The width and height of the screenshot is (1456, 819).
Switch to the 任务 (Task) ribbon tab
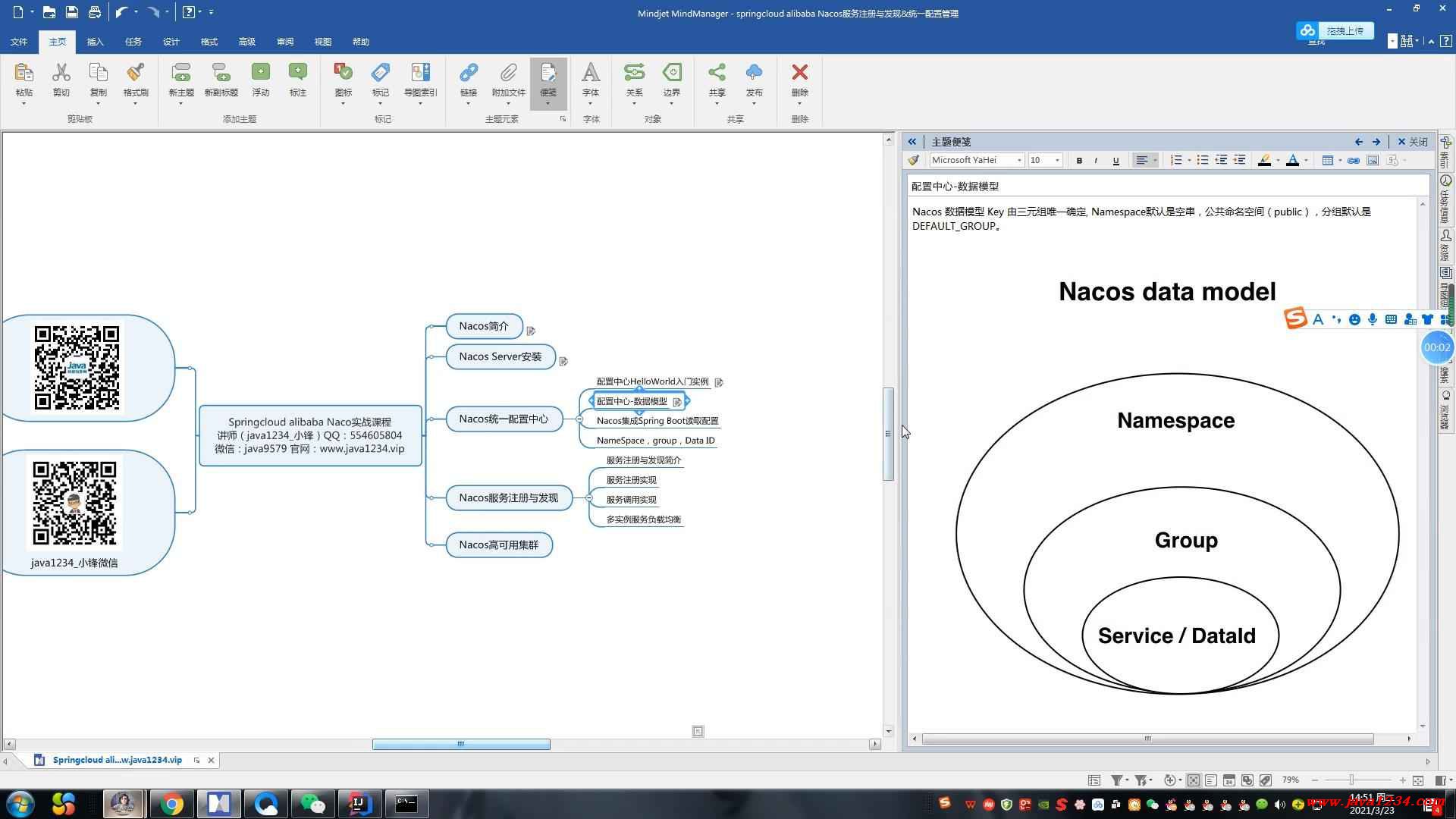tap(133, 42)
